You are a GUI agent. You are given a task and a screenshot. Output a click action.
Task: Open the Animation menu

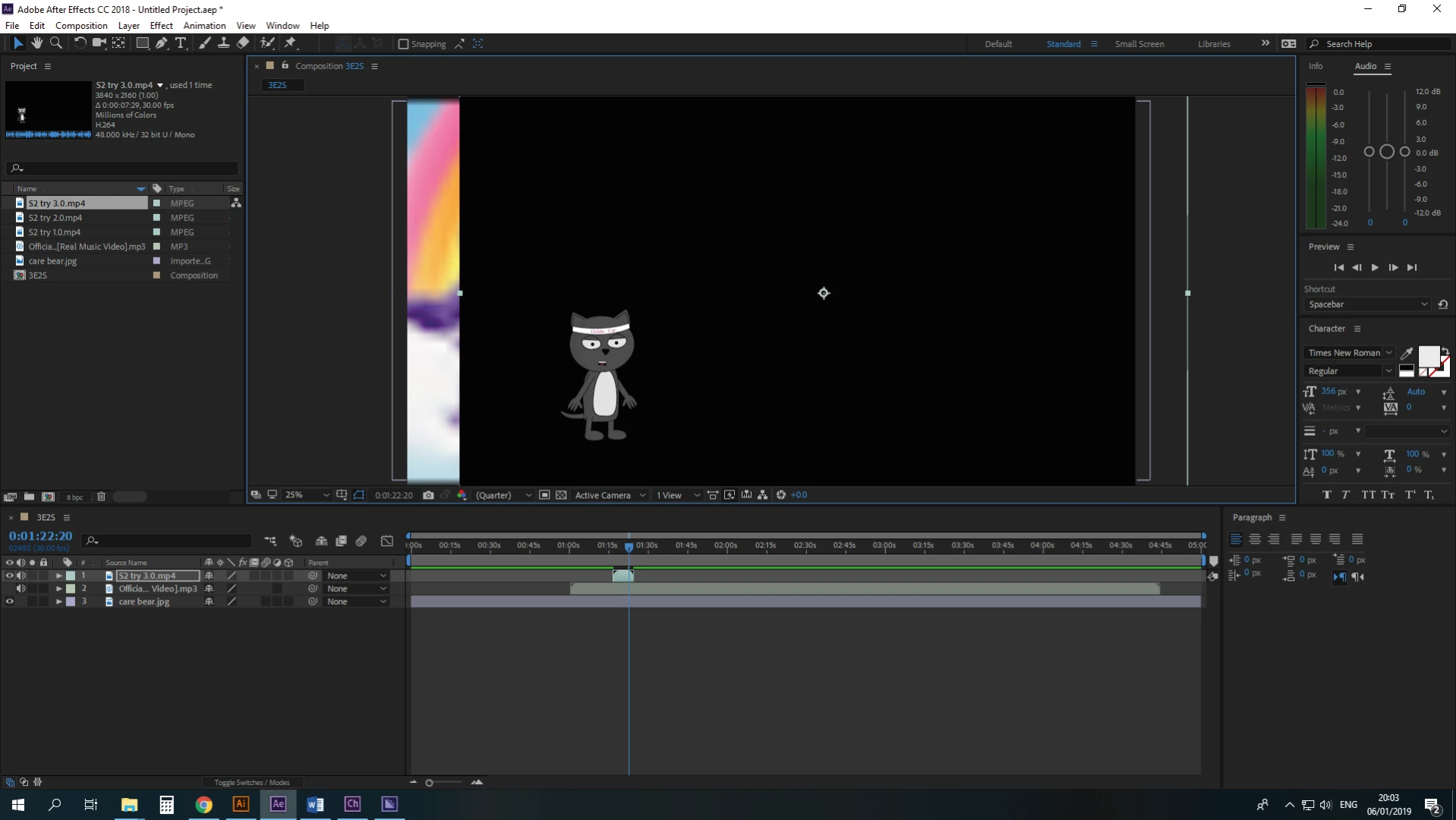(x=205, y=25)
